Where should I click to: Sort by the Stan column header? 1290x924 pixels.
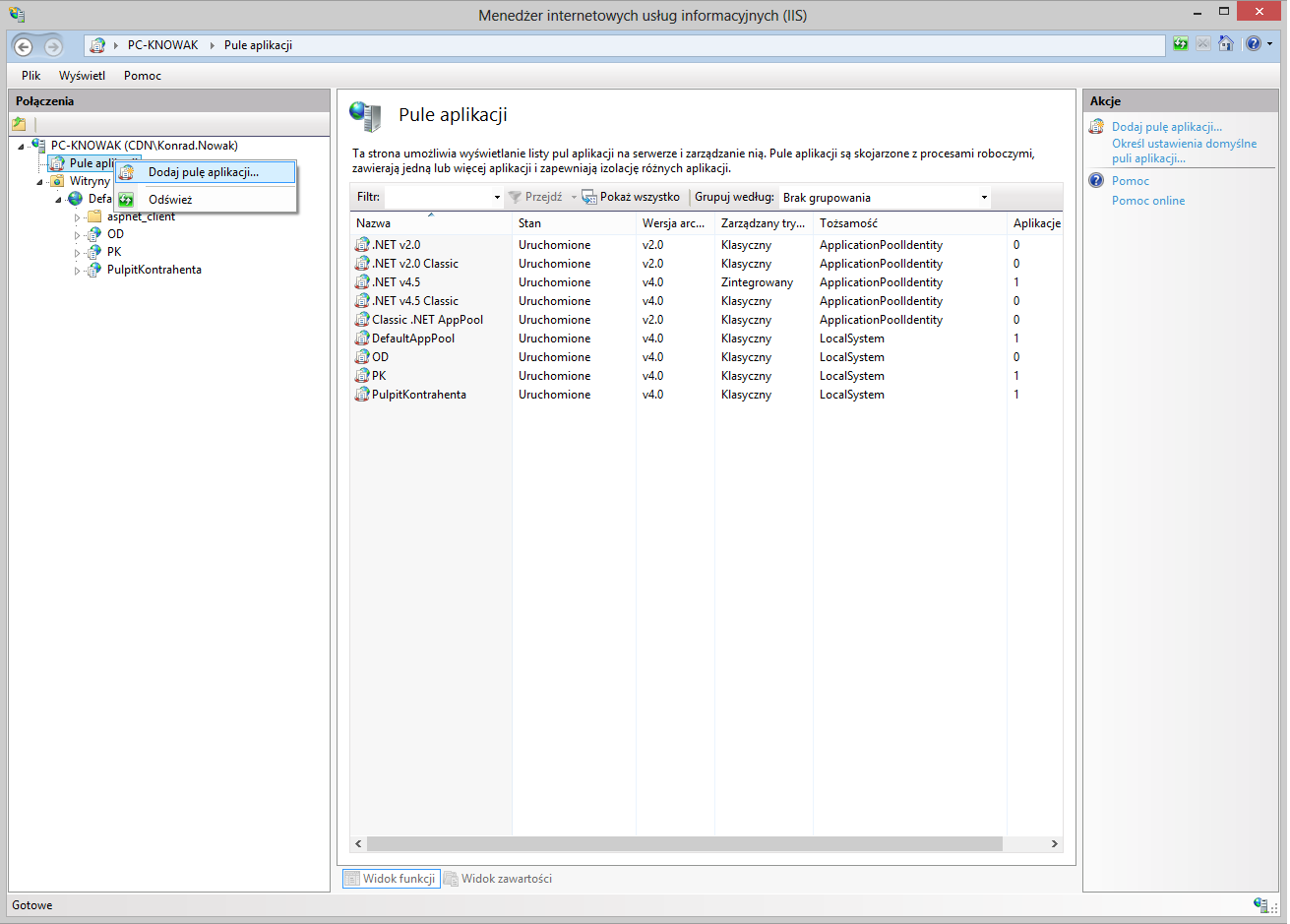[574, 223]
